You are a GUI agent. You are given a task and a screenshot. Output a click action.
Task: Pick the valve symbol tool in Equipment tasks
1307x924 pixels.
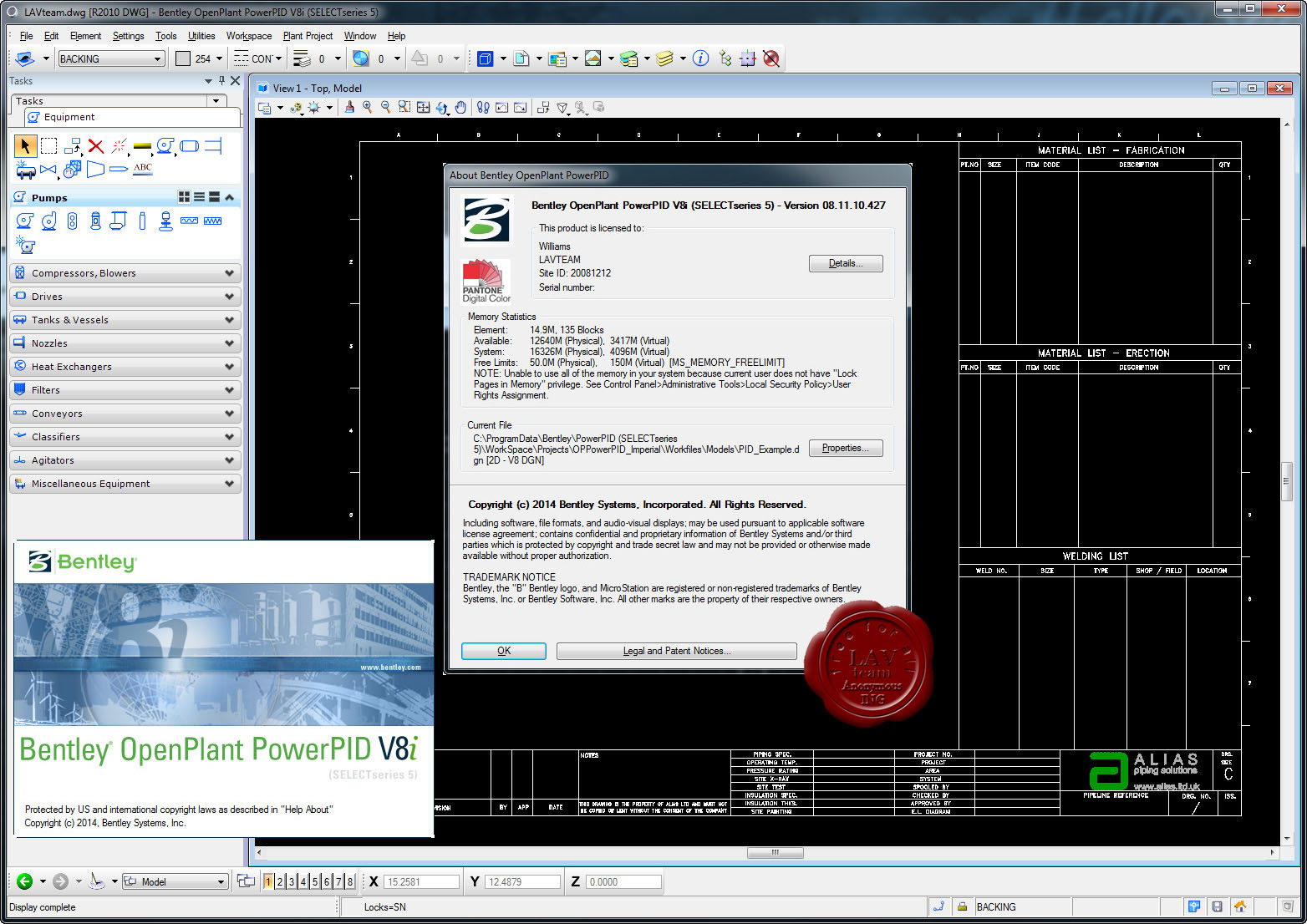coord(48,170)
